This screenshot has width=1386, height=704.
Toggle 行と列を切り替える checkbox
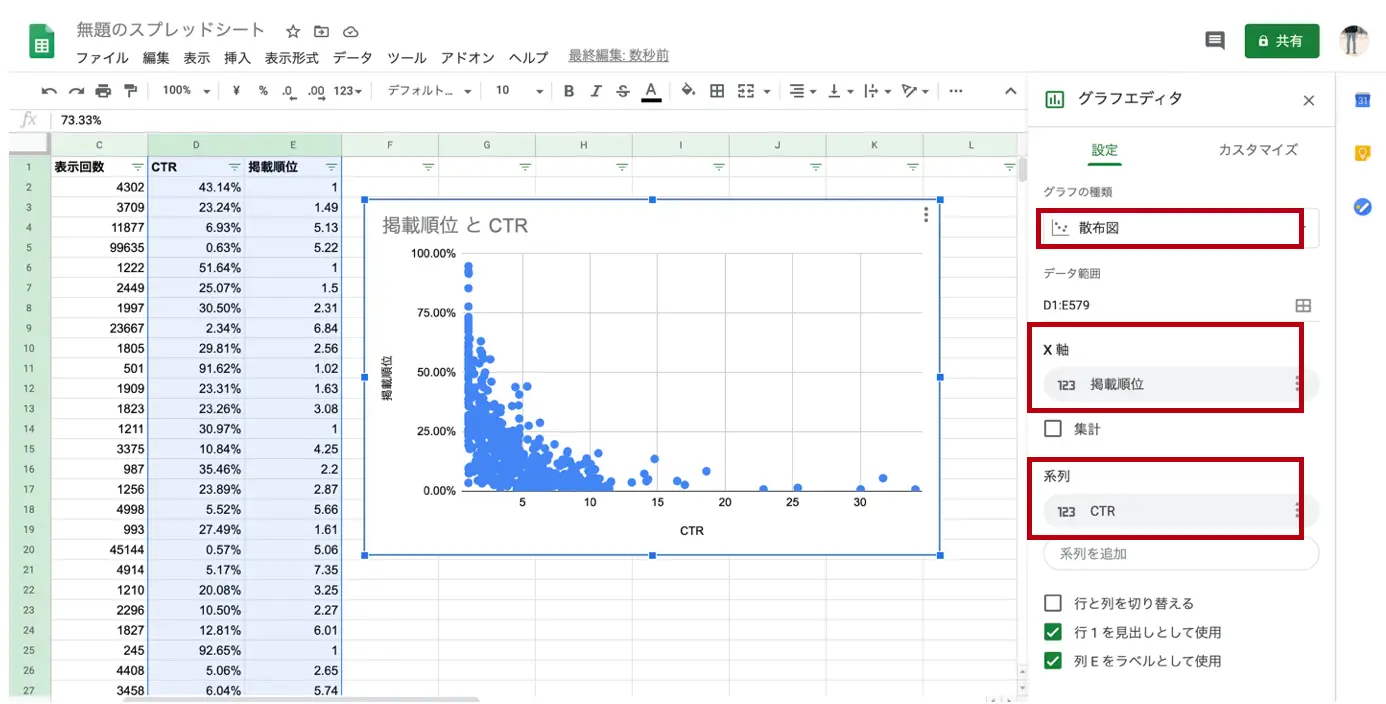[1052, 603]
